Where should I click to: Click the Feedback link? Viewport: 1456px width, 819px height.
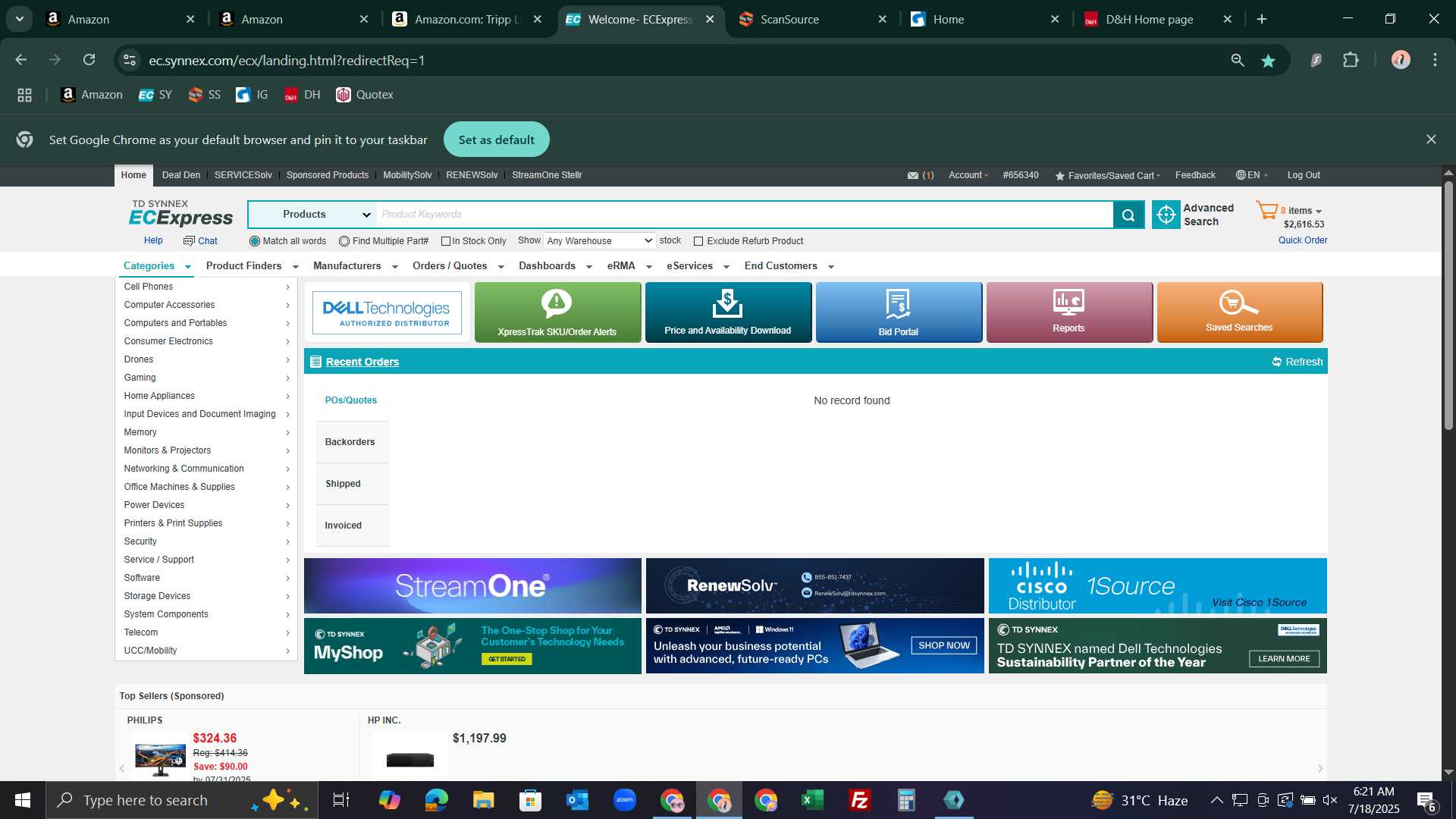click(x=1195, y=175)
